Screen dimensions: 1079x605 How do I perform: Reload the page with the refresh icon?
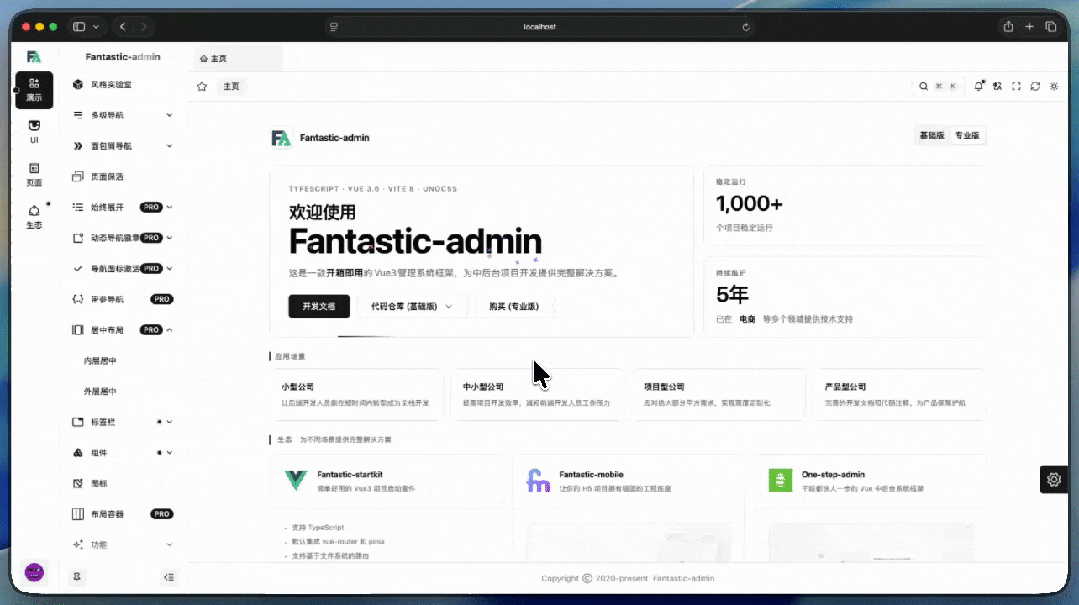(1035, 86)
